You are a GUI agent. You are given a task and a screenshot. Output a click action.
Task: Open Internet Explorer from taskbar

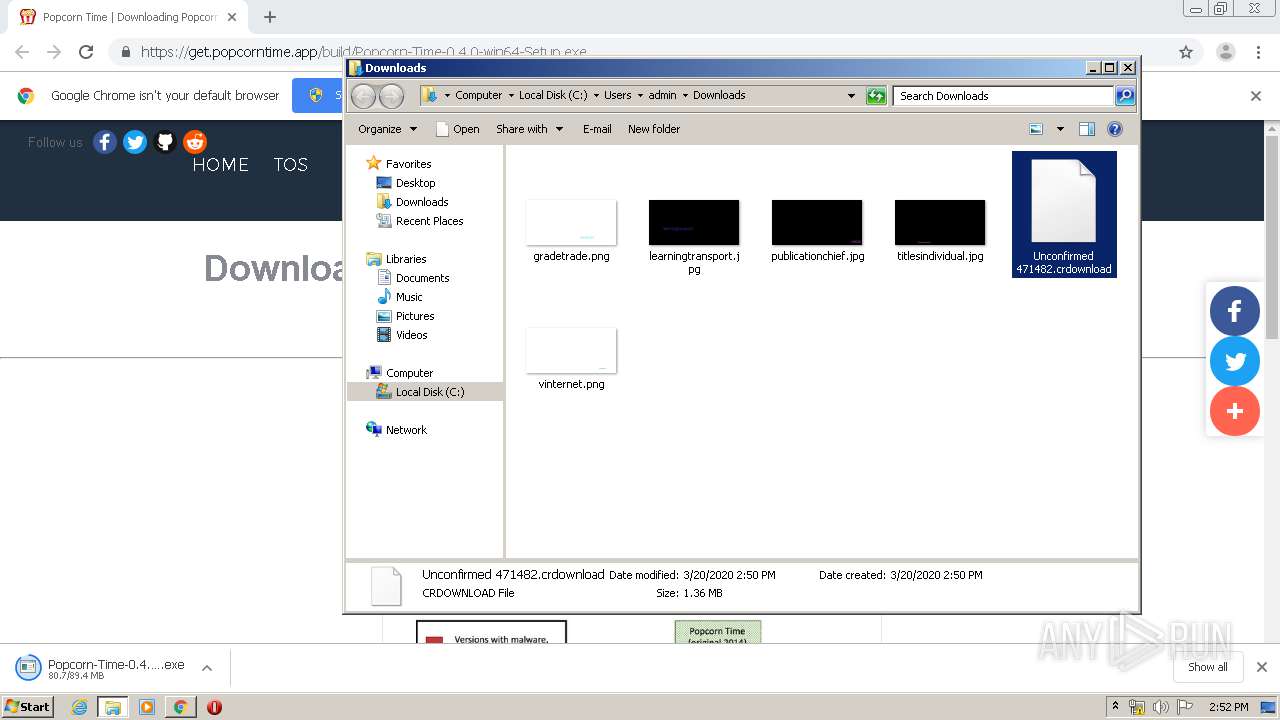tap(79, 707)
